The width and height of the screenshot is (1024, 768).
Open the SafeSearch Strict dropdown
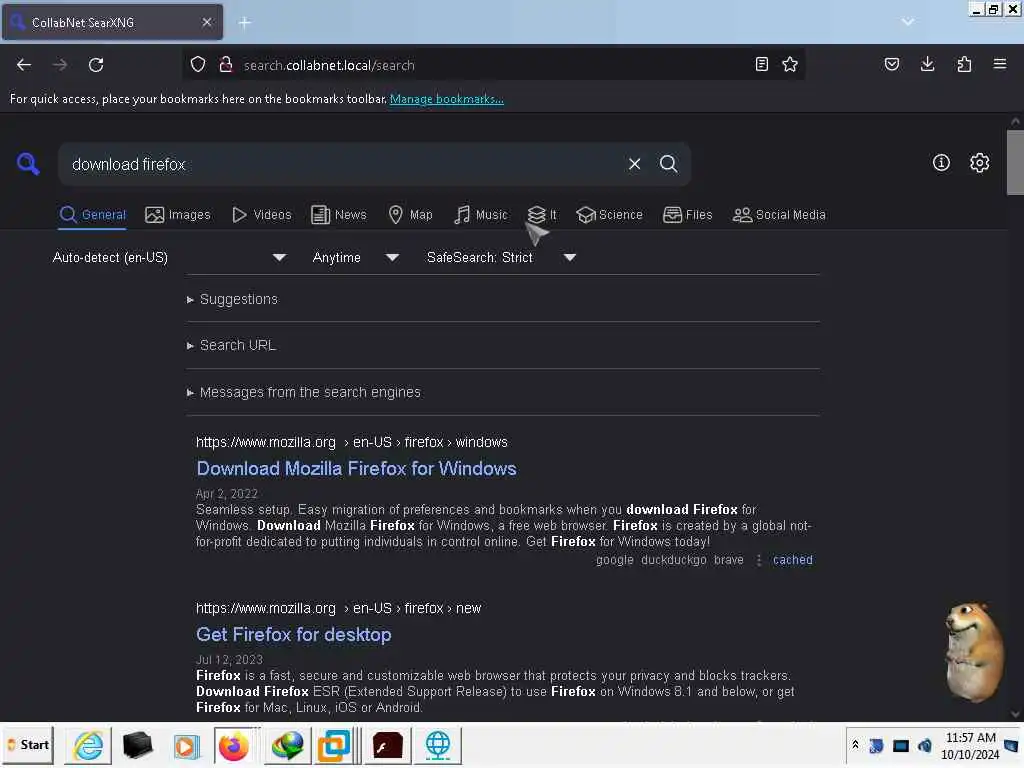(501, 257)
